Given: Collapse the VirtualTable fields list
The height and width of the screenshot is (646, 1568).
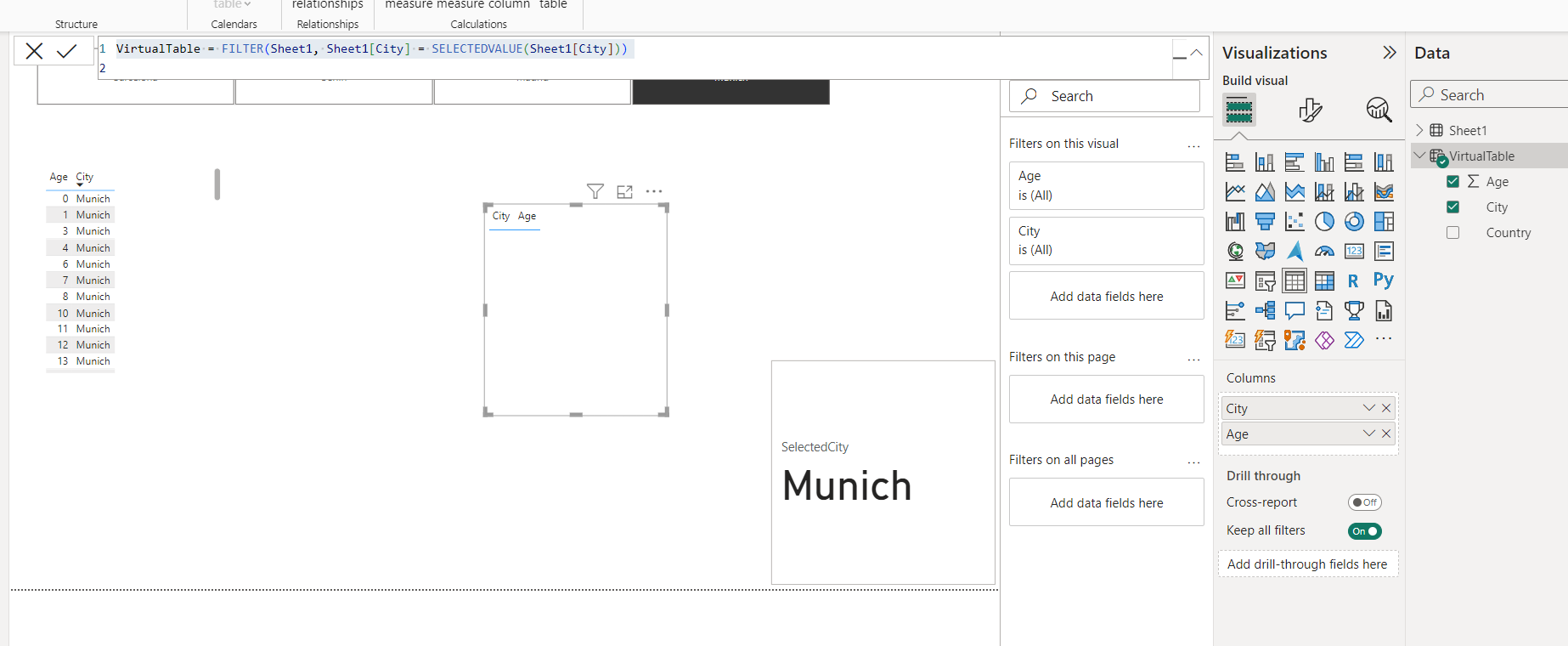Looking at the screenshot, I should [x=1419, y=156].
